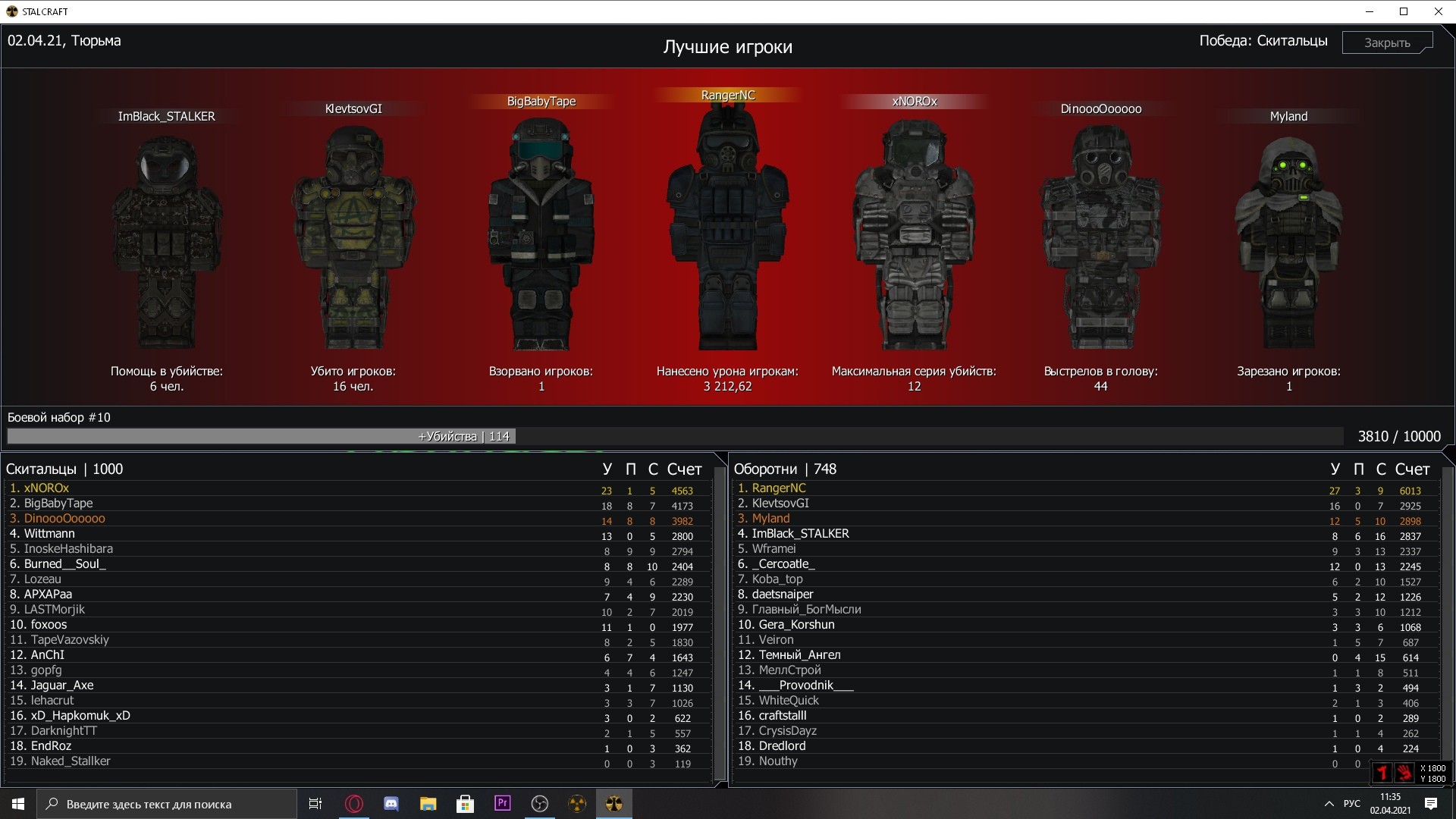1456x819 pixels.
Task: Open File Explorer from taskbar
Action: coord(428,804)
